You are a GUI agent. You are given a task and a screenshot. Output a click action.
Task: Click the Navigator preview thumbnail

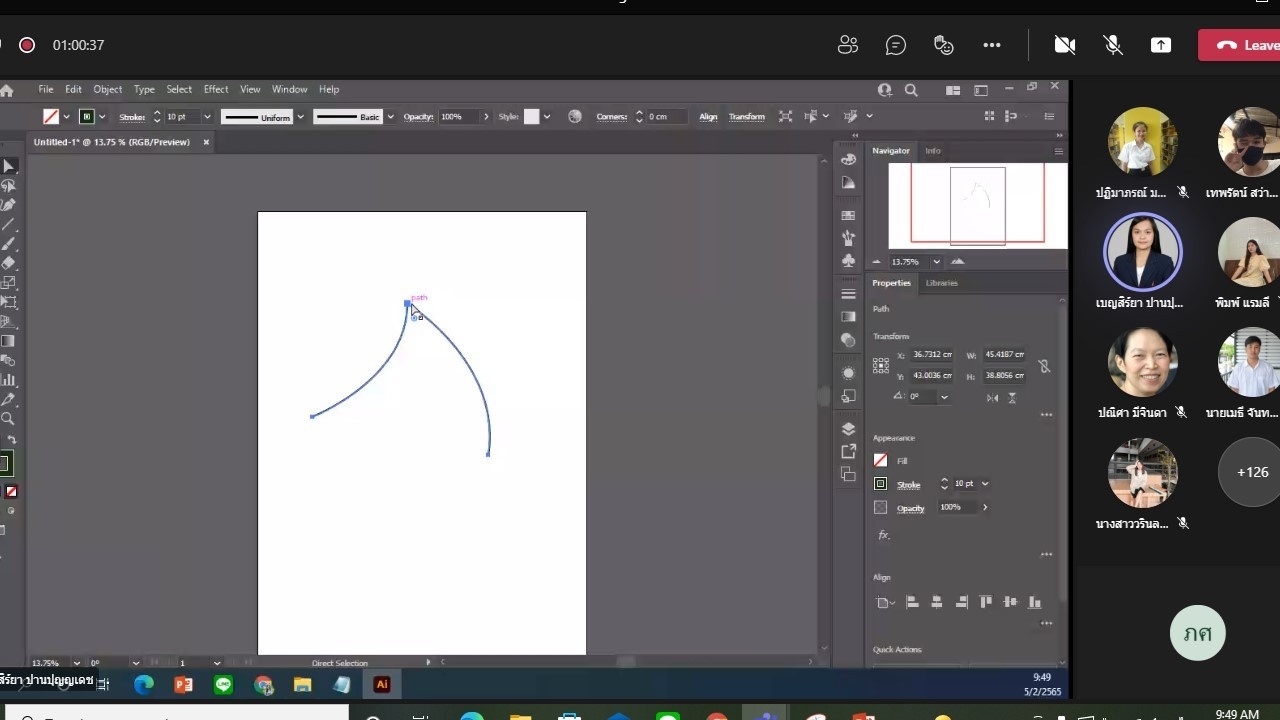(978, 205)
